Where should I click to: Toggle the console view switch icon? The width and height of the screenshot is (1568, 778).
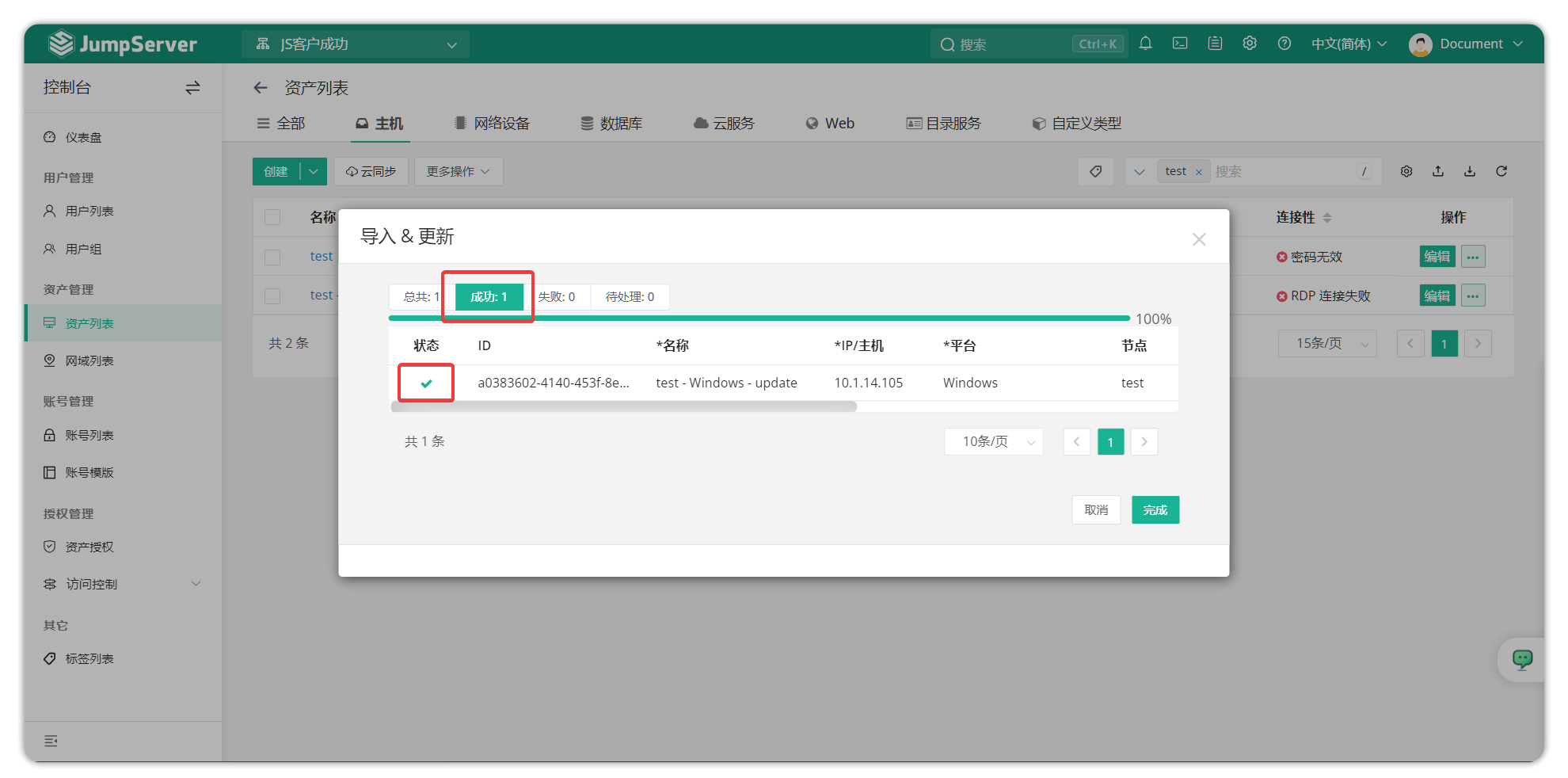192,88
